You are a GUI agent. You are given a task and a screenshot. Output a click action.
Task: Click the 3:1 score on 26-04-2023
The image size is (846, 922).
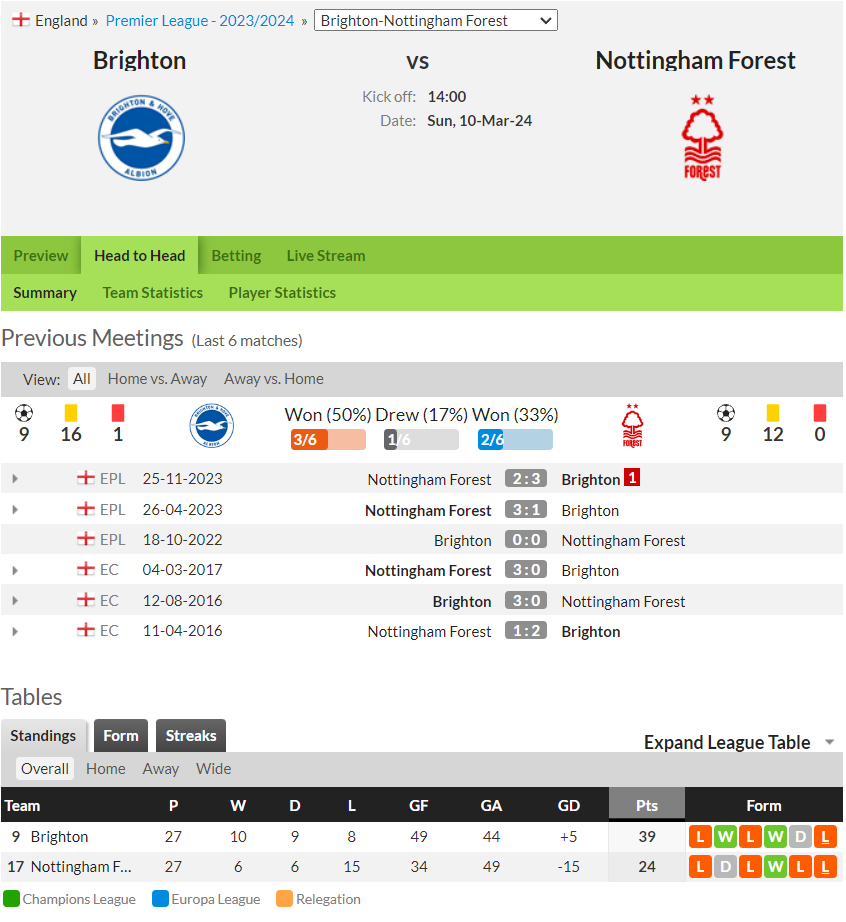(526, 510)
